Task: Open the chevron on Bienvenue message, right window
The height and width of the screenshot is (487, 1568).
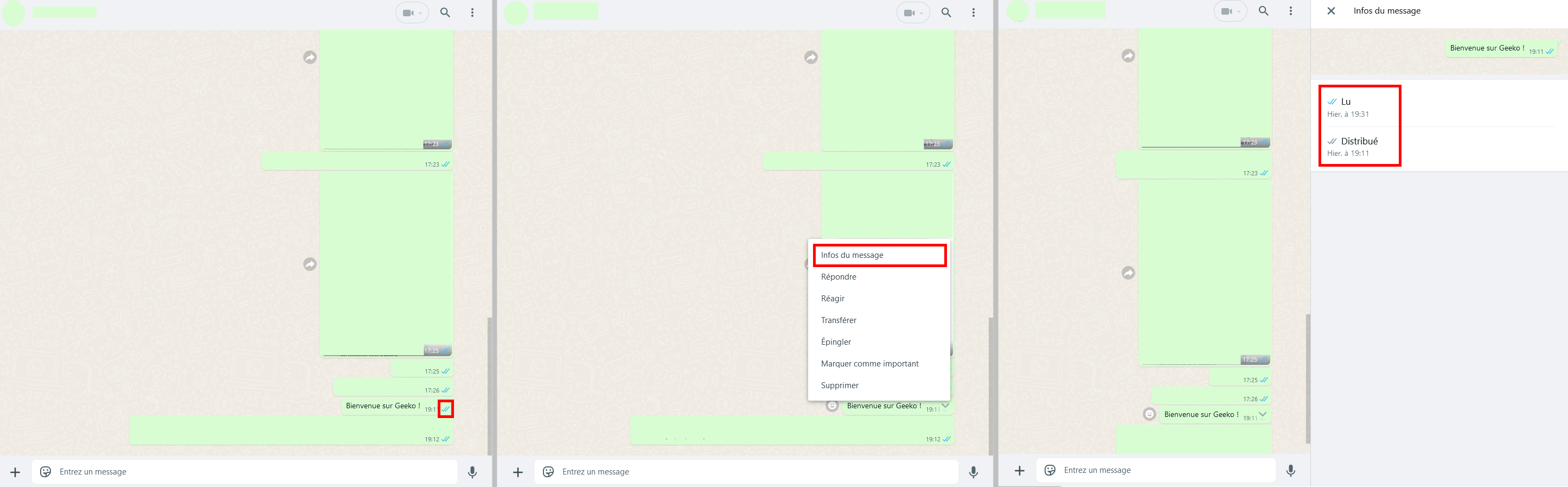Action: click(1263, 414)
